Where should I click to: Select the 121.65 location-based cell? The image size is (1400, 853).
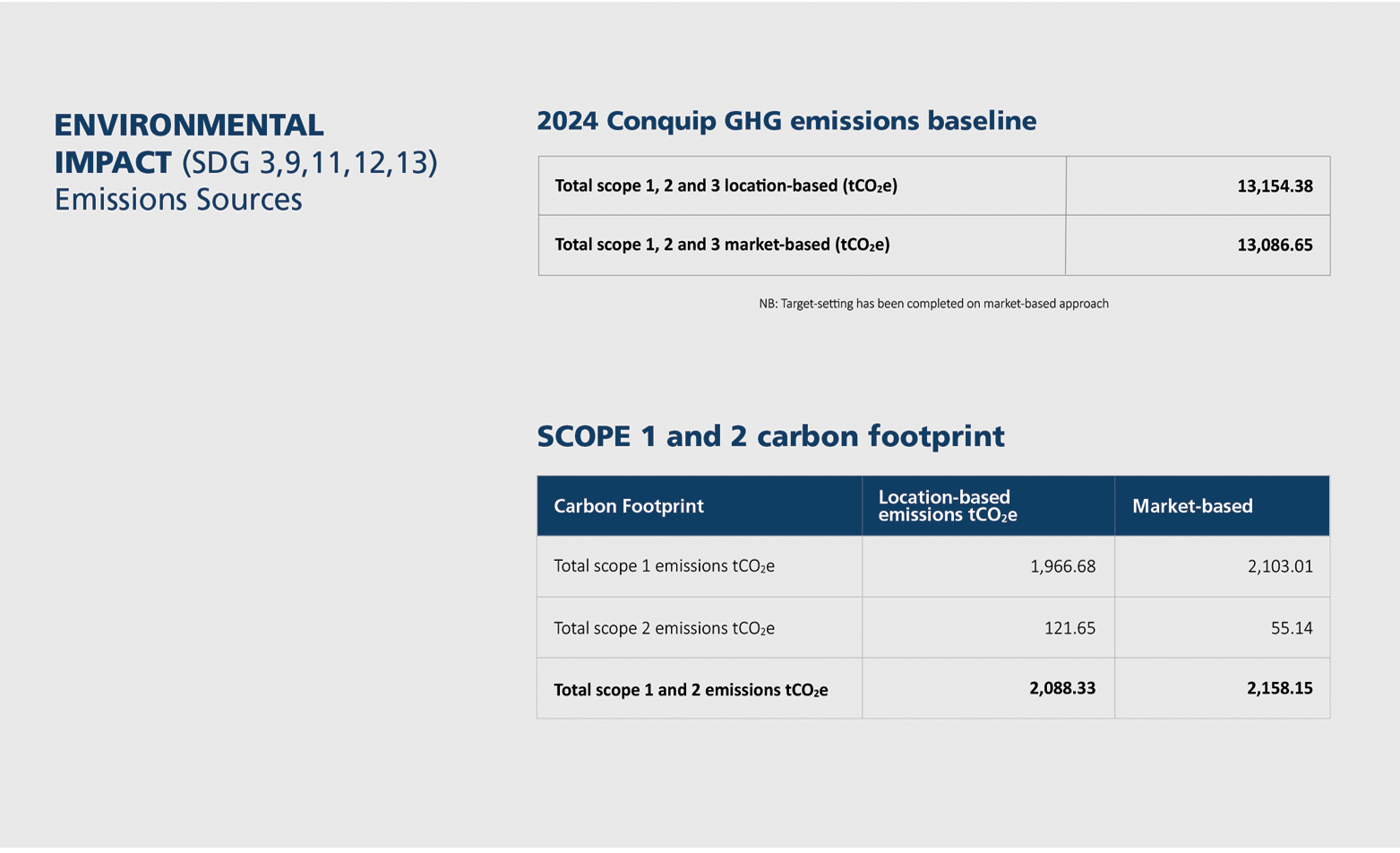1069,628
